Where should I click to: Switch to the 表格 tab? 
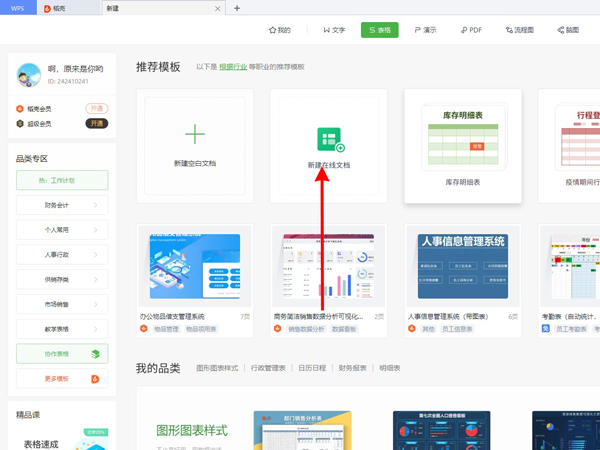379,30
